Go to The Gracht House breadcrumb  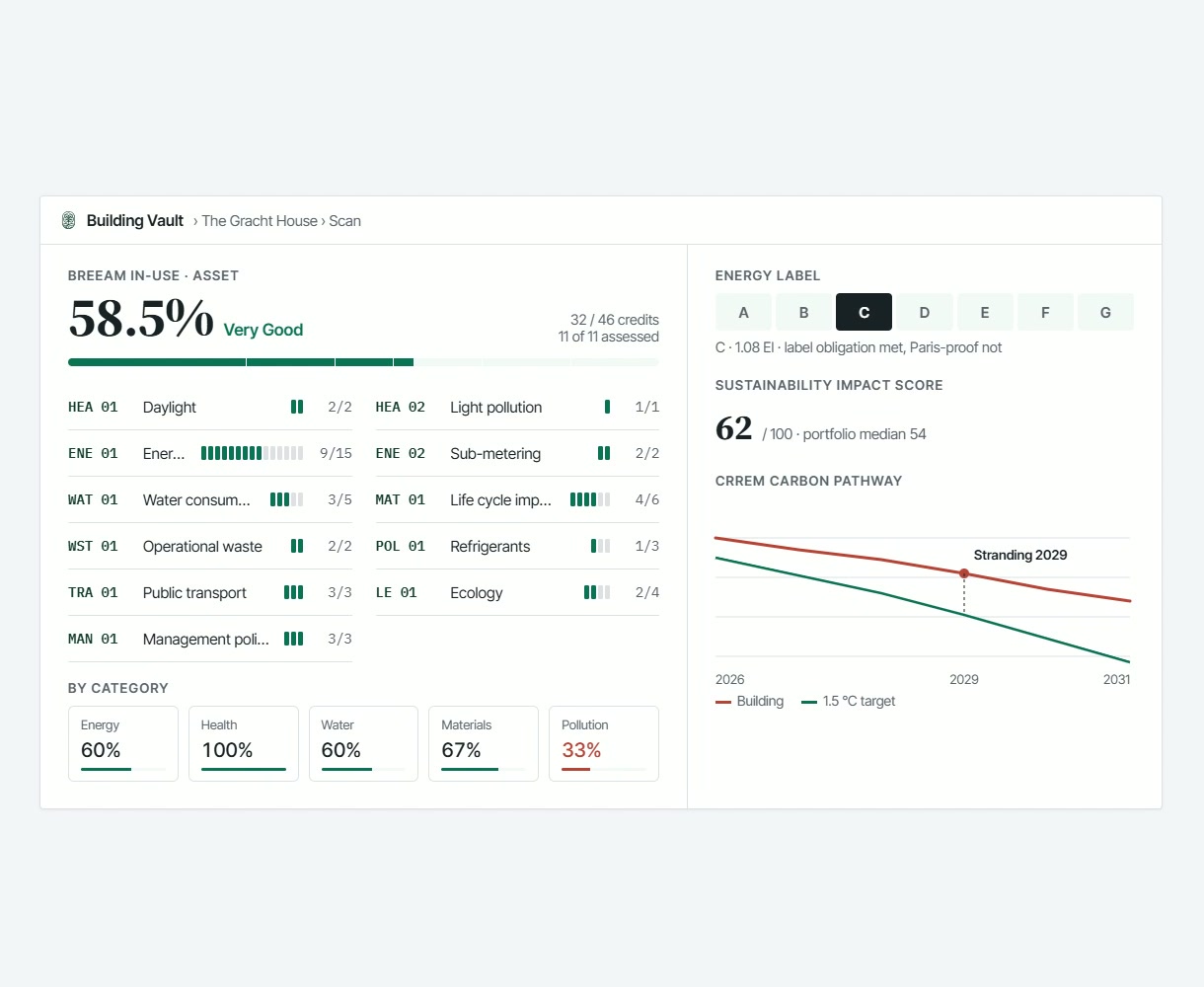pyautogui.click(x=260, y=221)
